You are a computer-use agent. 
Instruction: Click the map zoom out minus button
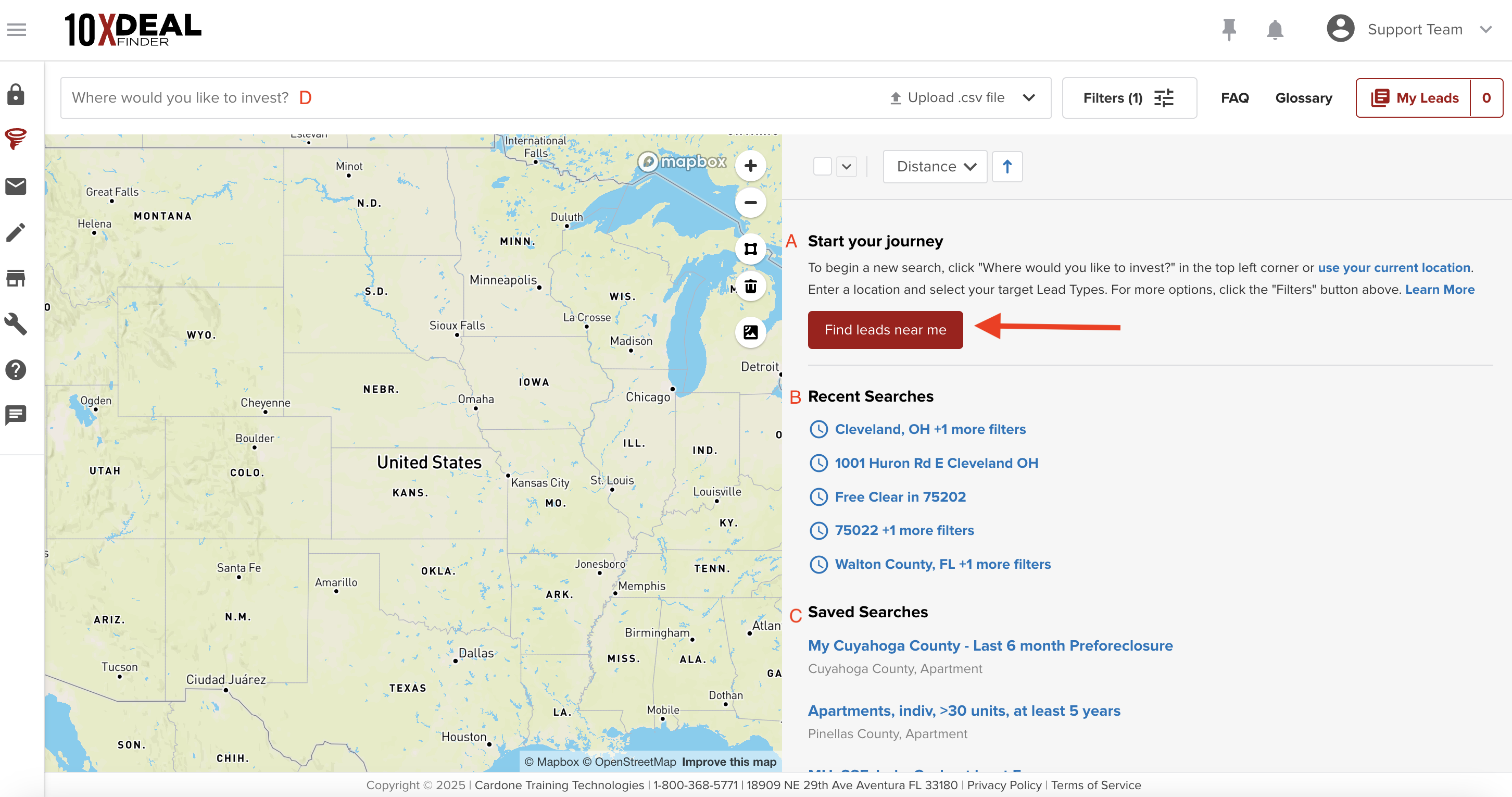pos(750,203)
